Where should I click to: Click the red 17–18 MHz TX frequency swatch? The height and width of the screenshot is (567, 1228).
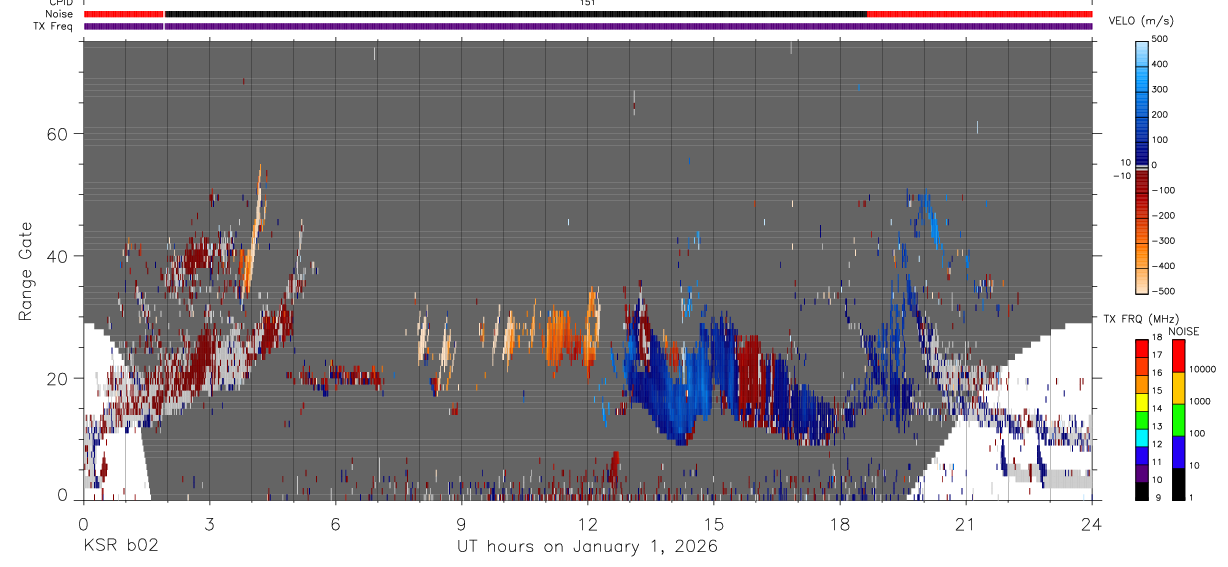pos(1142,349)
